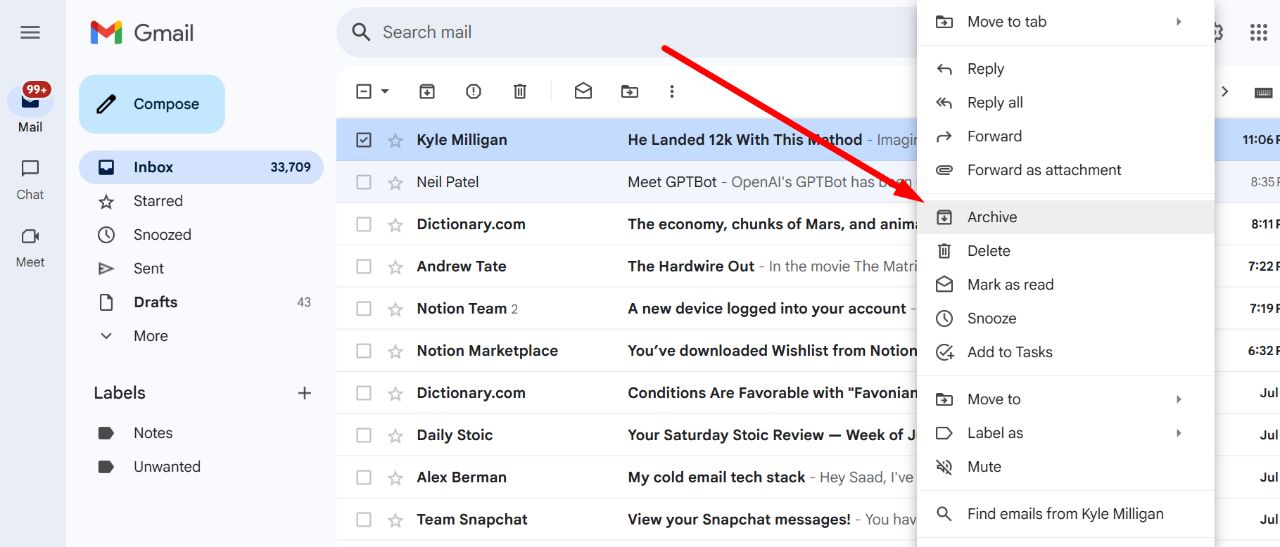Viewport: 1280px width, 547px height.
Task: Choose Mark as read in context menu
Action: coord(1066,285)
